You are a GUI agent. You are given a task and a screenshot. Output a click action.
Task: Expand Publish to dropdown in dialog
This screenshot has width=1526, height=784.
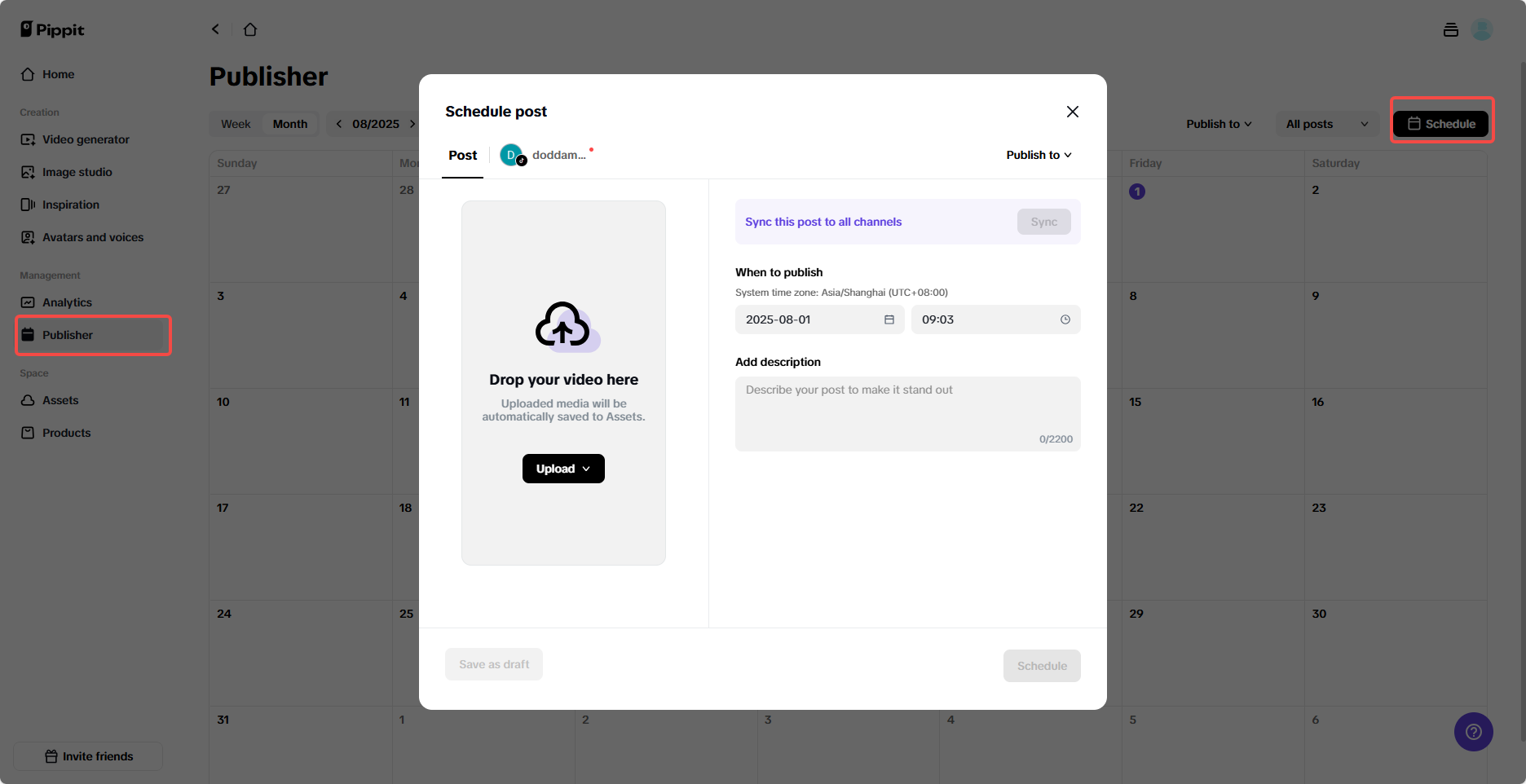click(1039, 155)
